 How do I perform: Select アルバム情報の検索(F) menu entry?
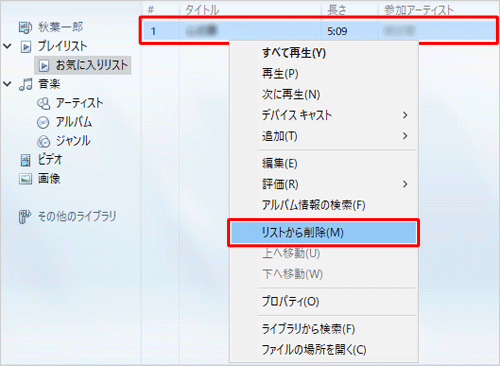324,205
